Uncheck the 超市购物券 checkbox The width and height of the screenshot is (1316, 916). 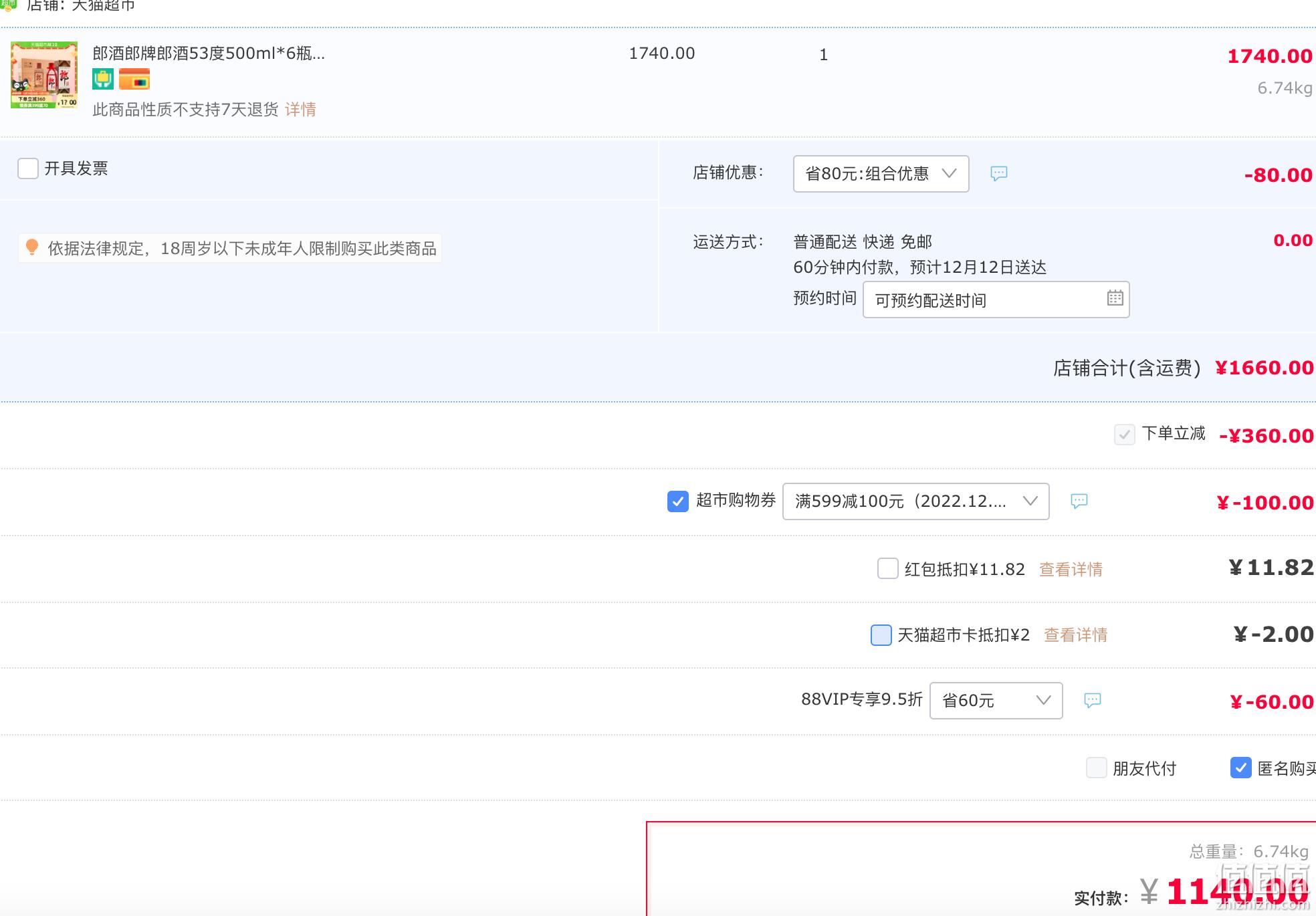(678, 501)
